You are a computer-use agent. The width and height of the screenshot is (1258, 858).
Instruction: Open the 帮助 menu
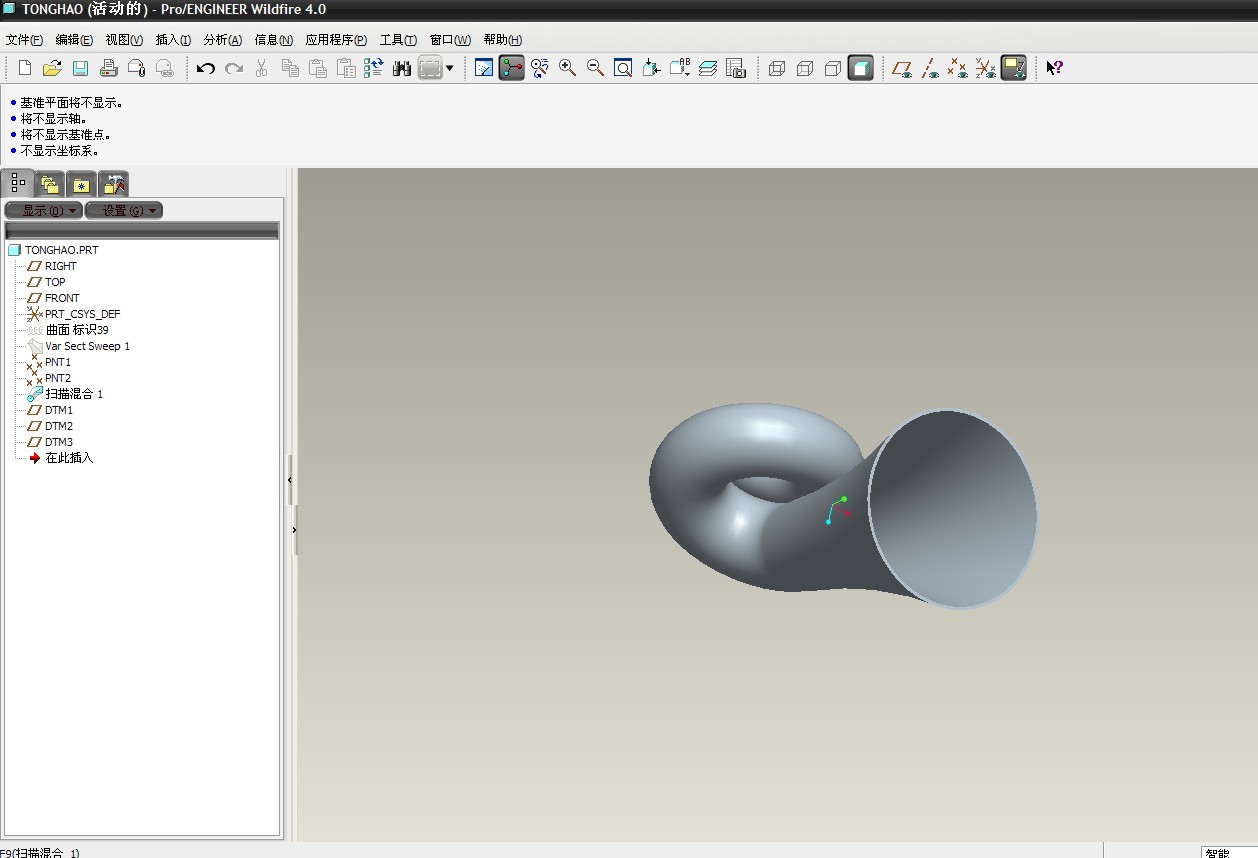click(502, 40)
